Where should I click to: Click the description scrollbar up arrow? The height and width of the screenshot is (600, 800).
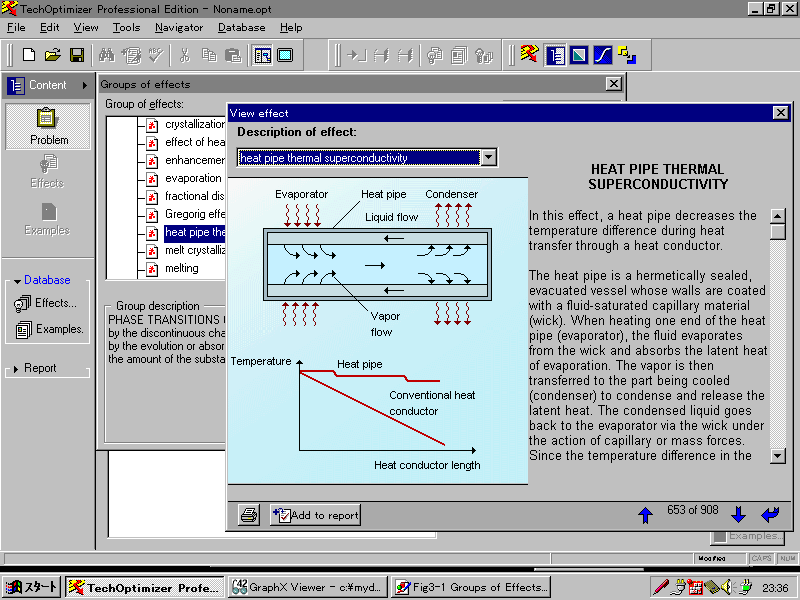tap(777, 216)
